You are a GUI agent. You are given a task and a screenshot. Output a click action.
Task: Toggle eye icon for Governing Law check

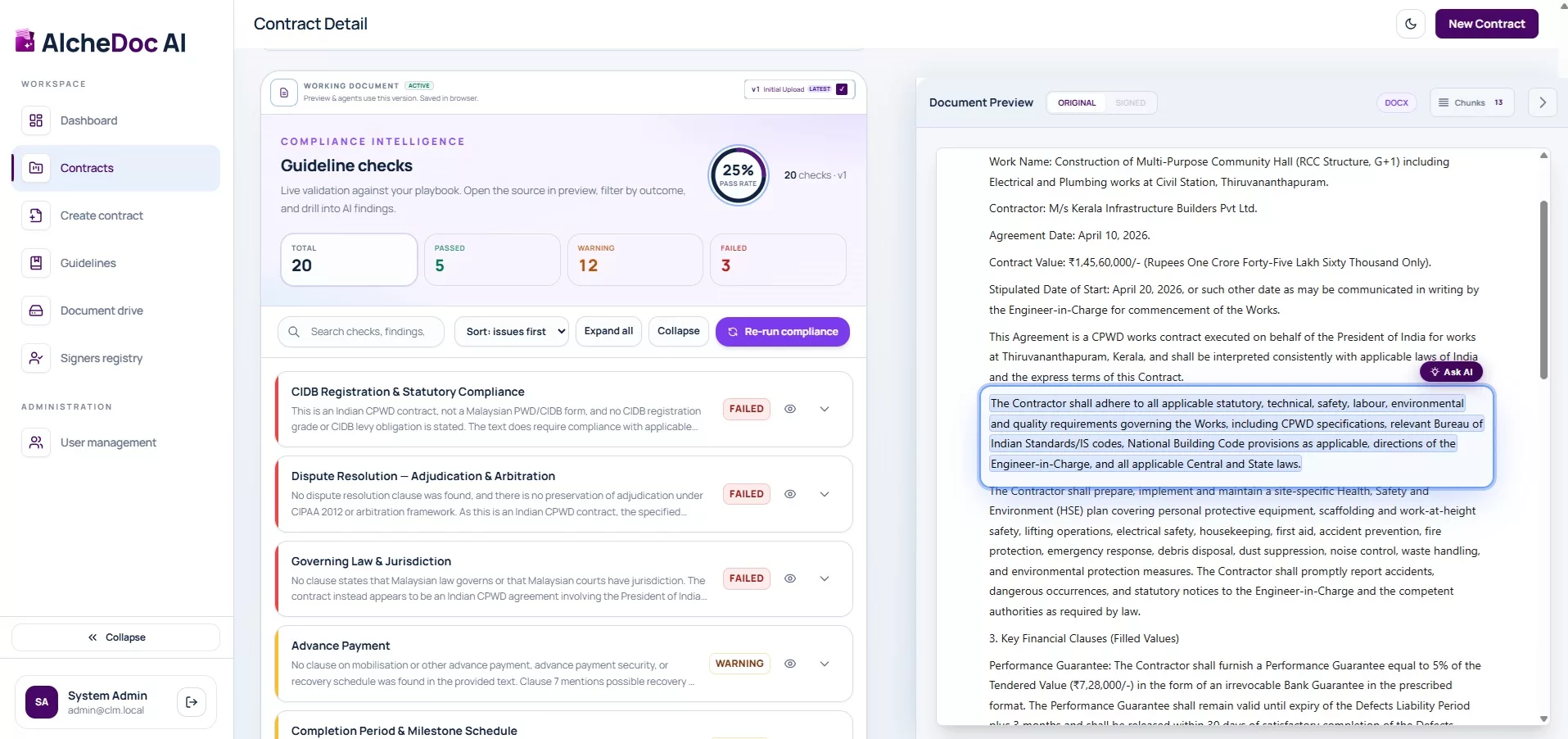click(790, 578)
